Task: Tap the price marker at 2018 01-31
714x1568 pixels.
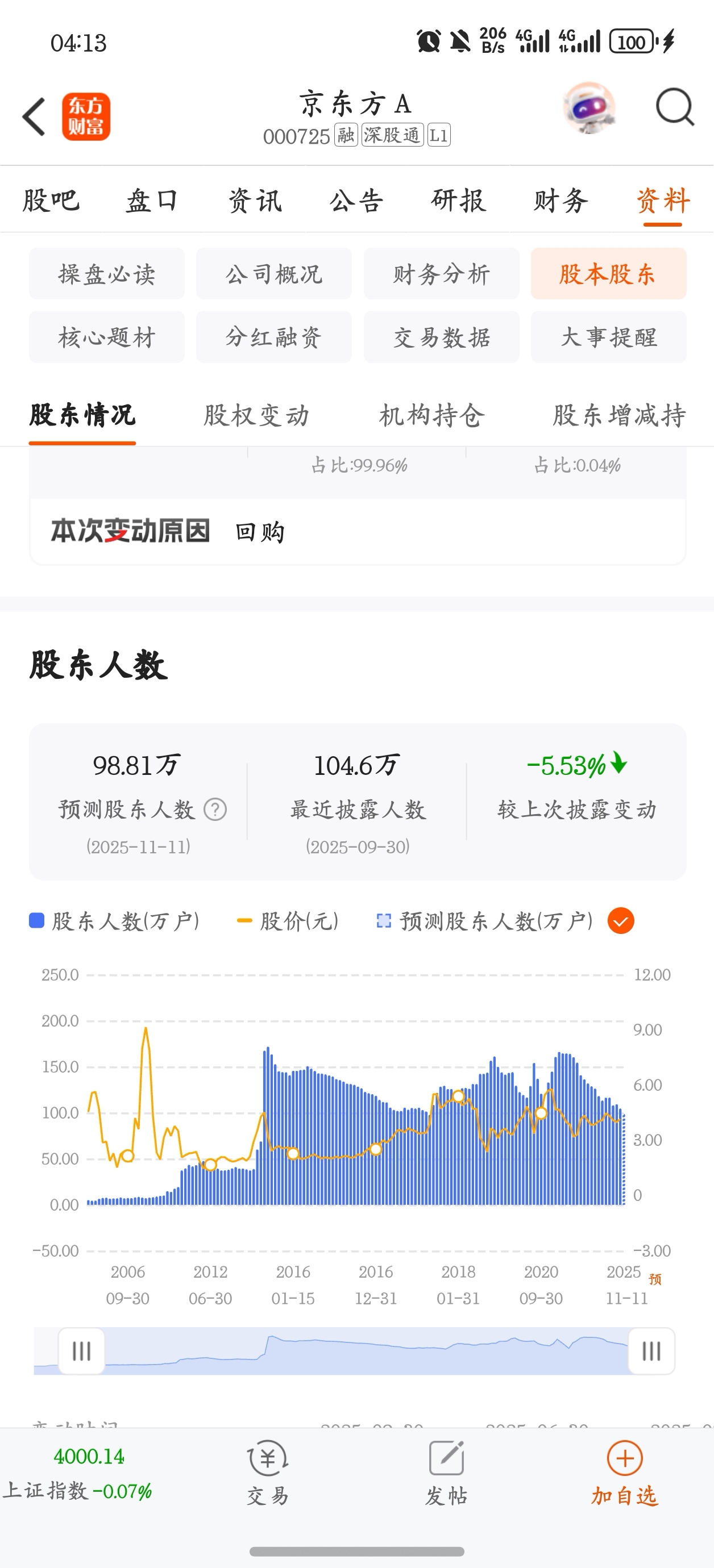Action: click(458, 1096)
